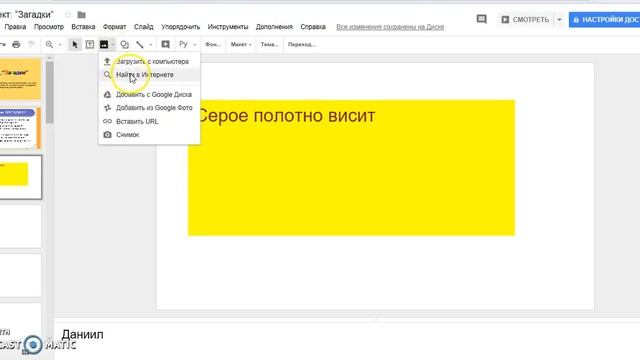The height and width of the screenshot is (360, 640).
Task: Click Фон... background button
Action: (213, 44)
